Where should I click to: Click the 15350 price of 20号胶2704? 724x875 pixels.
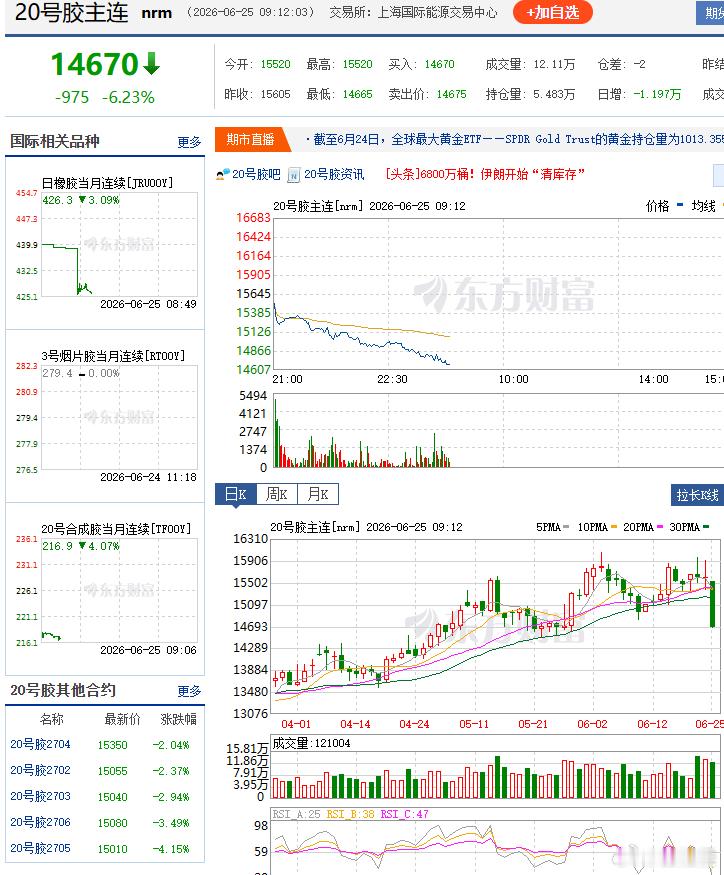[112, 746]
